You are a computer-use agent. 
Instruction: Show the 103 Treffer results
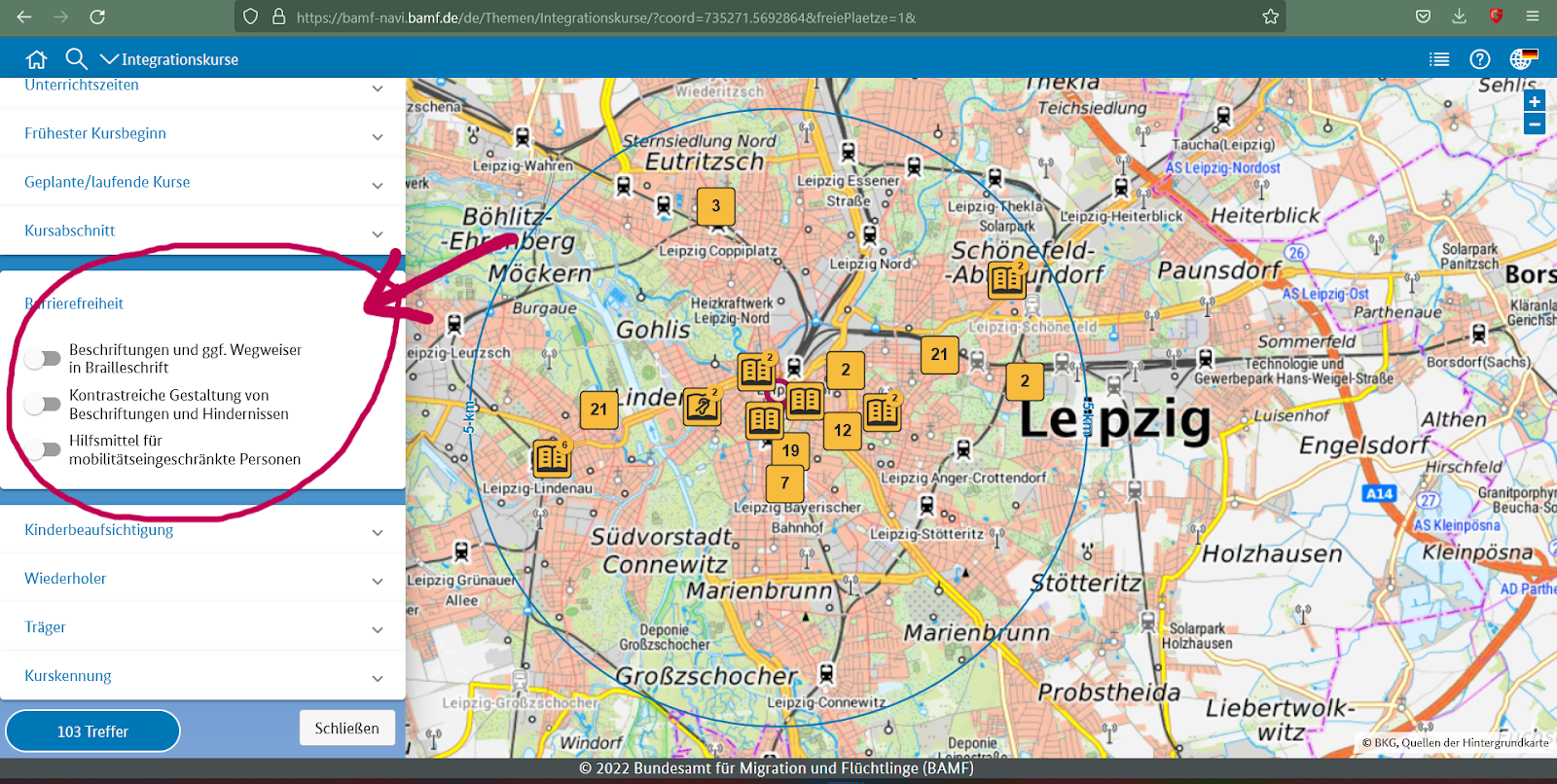coord(92,731)
